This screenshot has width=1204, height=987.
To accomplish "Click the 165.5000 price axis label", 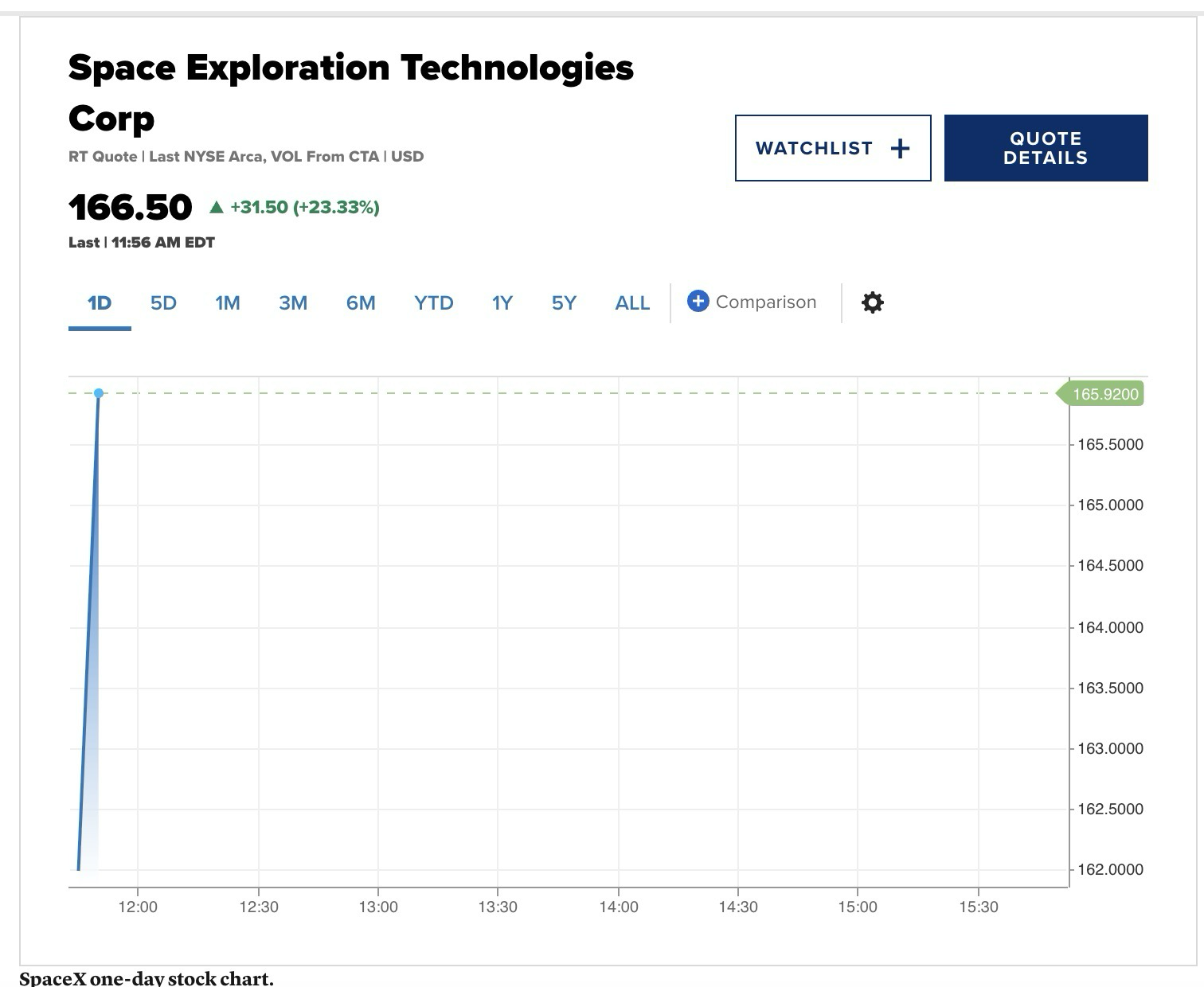I will (x=1110, y=445).
